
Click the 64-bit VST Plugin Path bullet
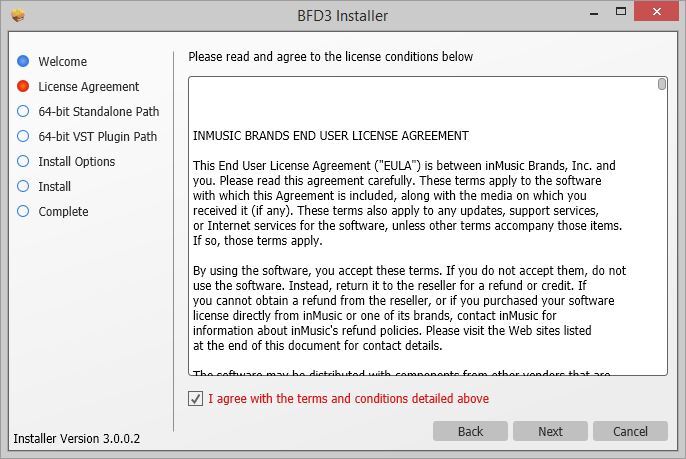coord(23,136)
